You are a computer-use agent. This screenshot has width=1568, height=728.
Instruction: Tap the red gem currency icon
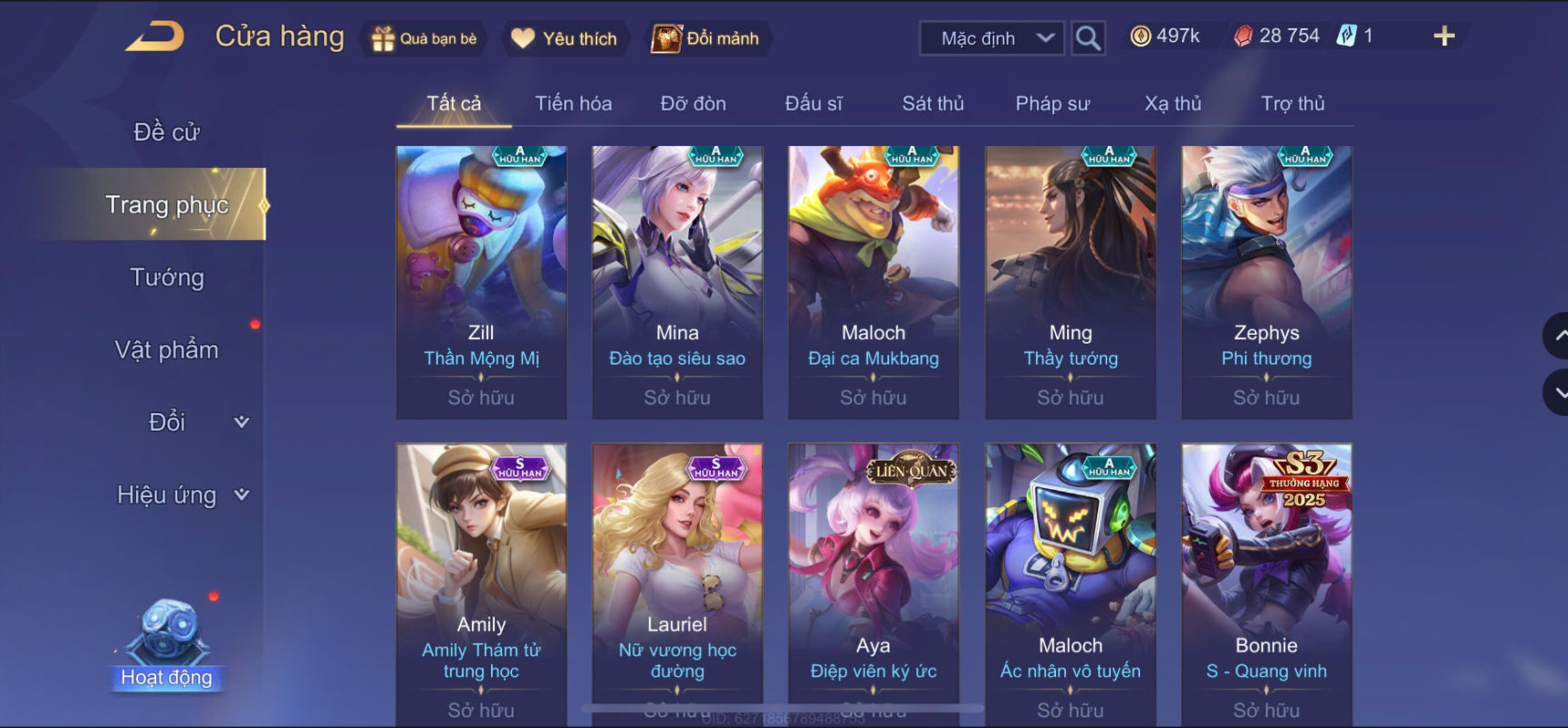tap(1243, 36)
